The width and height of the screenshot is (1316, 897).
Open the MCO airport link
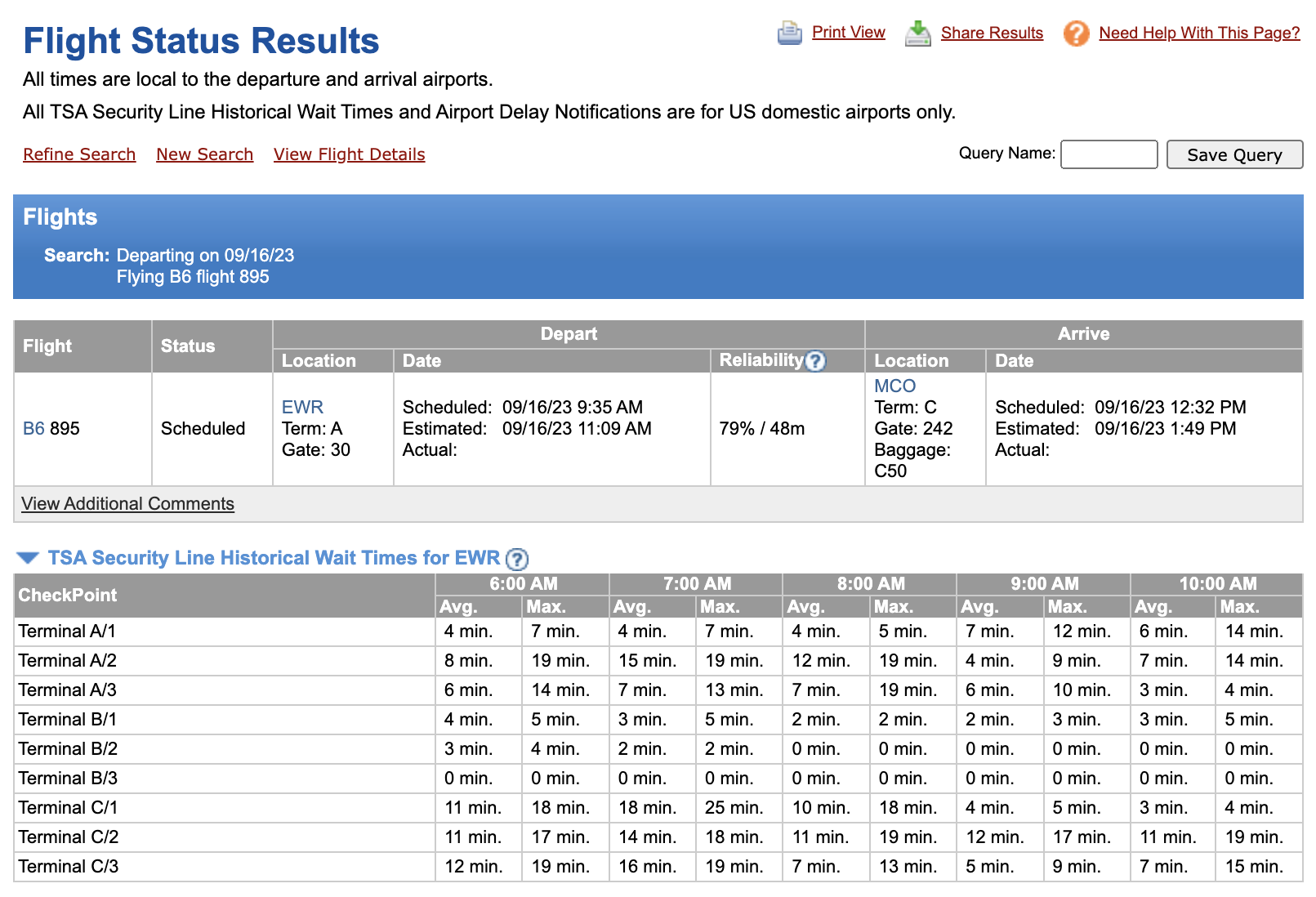[x=894, y=386]
